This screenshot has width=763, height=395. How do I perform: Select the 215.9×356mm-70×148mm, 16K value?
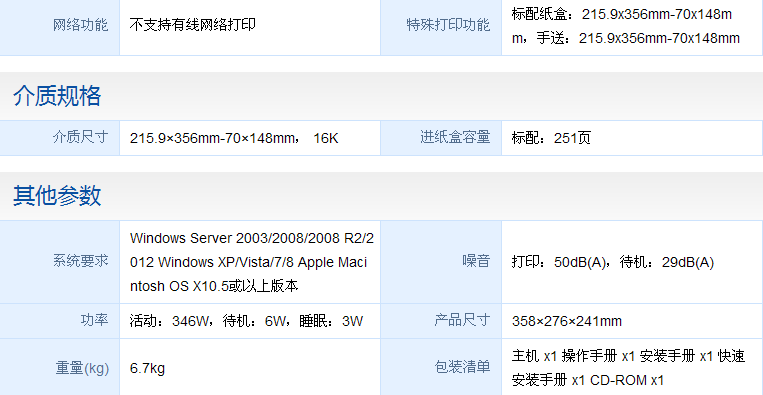click(234, 139)
